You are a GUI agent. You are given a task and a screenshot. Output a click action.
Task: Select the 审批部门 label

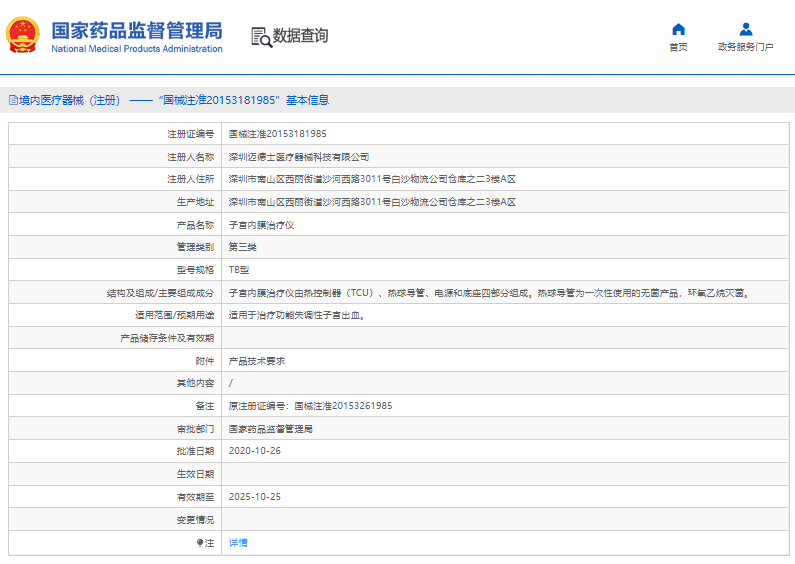(195, 429)
